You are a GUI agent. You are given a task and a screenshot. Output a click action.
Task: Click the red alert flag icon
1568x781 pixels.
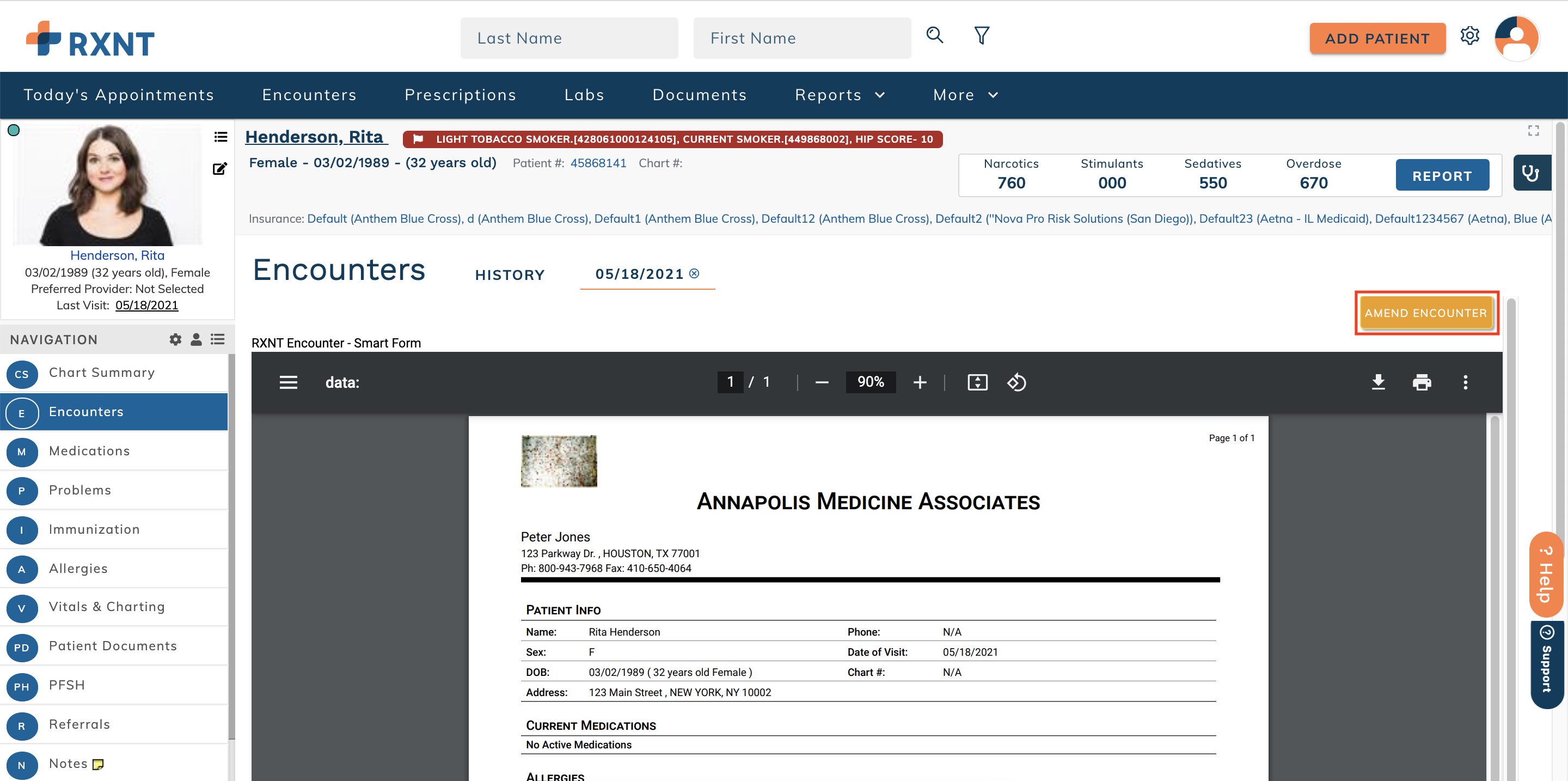point(418,139)
